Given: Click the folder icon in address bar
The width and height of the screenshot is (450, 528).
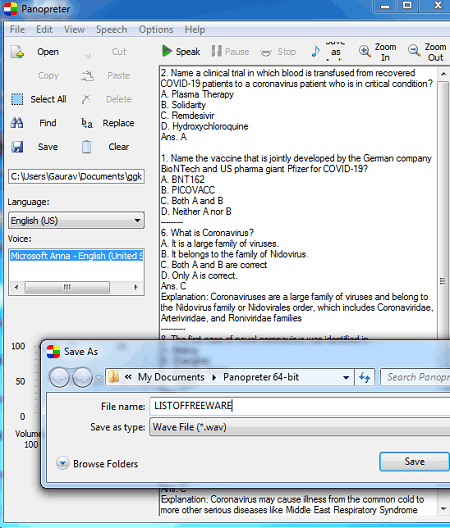Looking at the screenshot, I should tap(114, 377).
